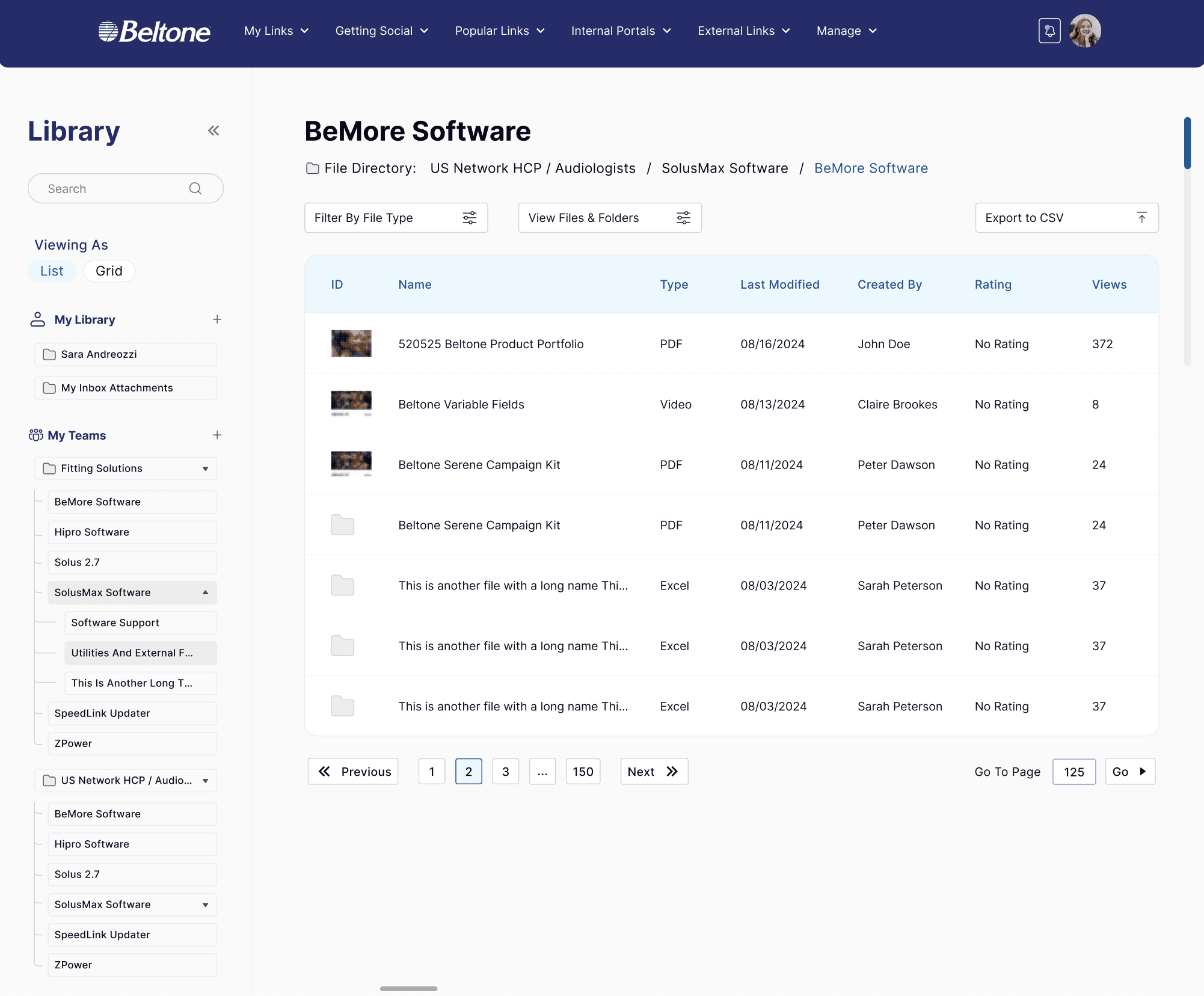
Task: Click the Export to CSV button
Action: tap(1067, 218)
